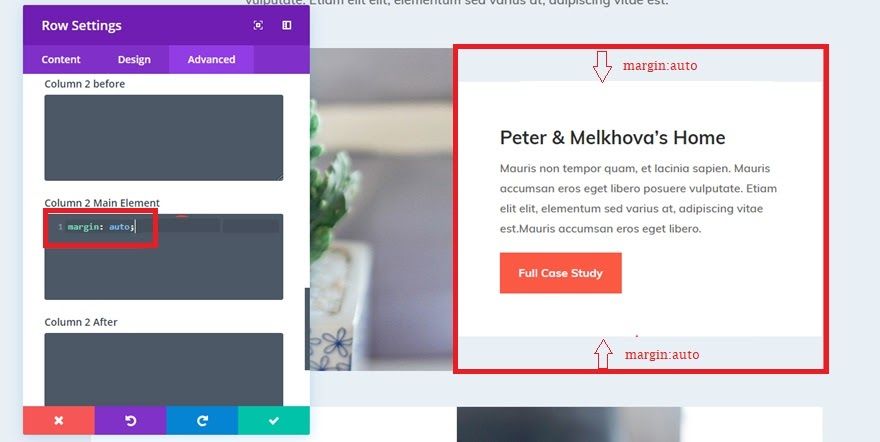Save changes with the green checkmark

point(274,420)
